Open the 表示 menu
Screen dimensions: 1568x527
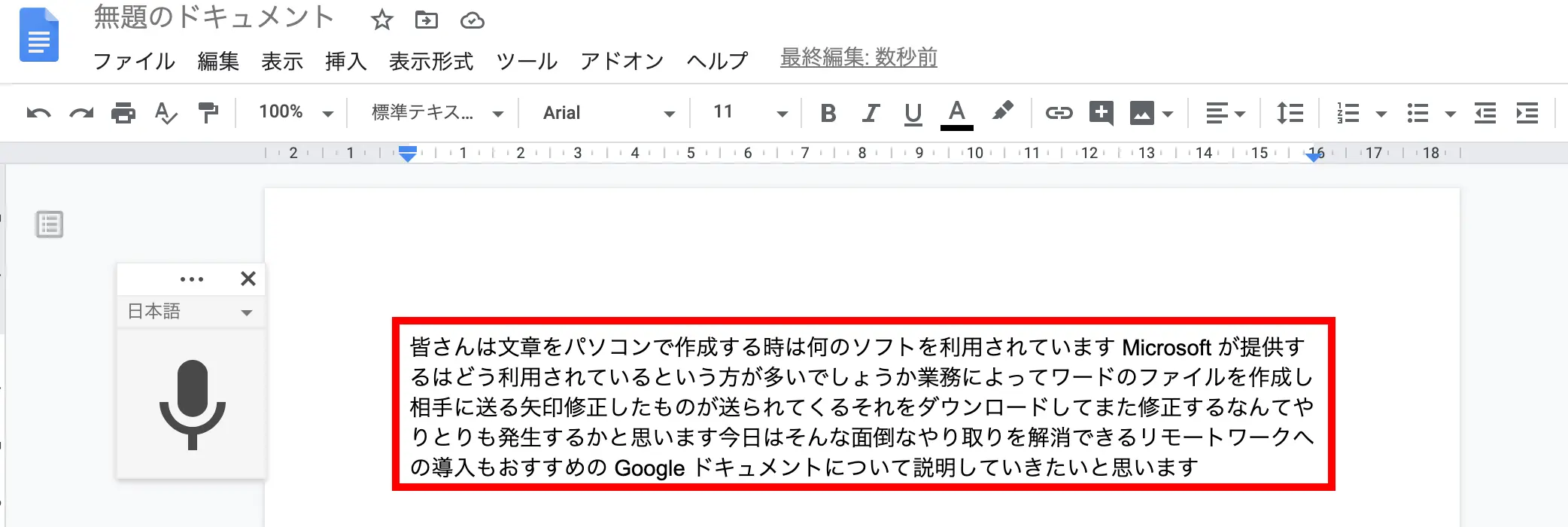tap(282, 61)
